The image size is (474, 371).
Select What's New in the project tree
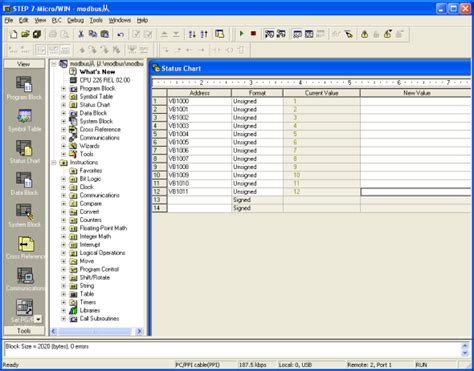click(x=97, y=72)
